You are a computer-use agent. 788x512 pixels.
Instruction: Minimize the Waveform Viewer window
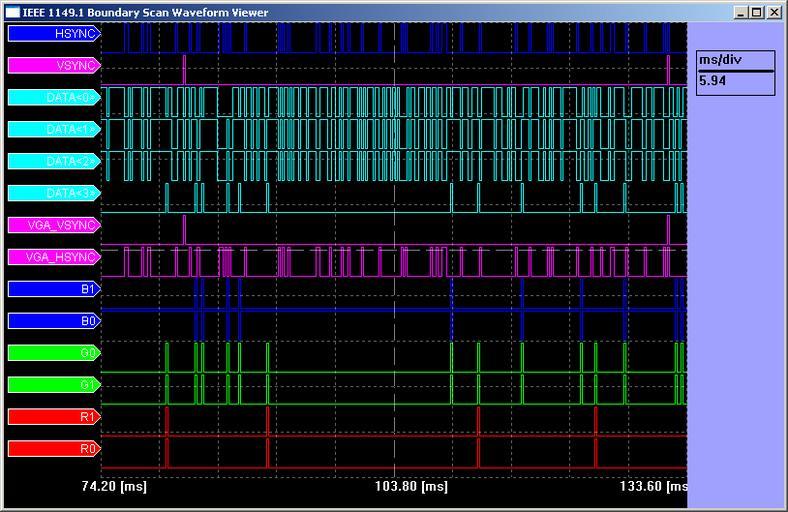[741, 12]
